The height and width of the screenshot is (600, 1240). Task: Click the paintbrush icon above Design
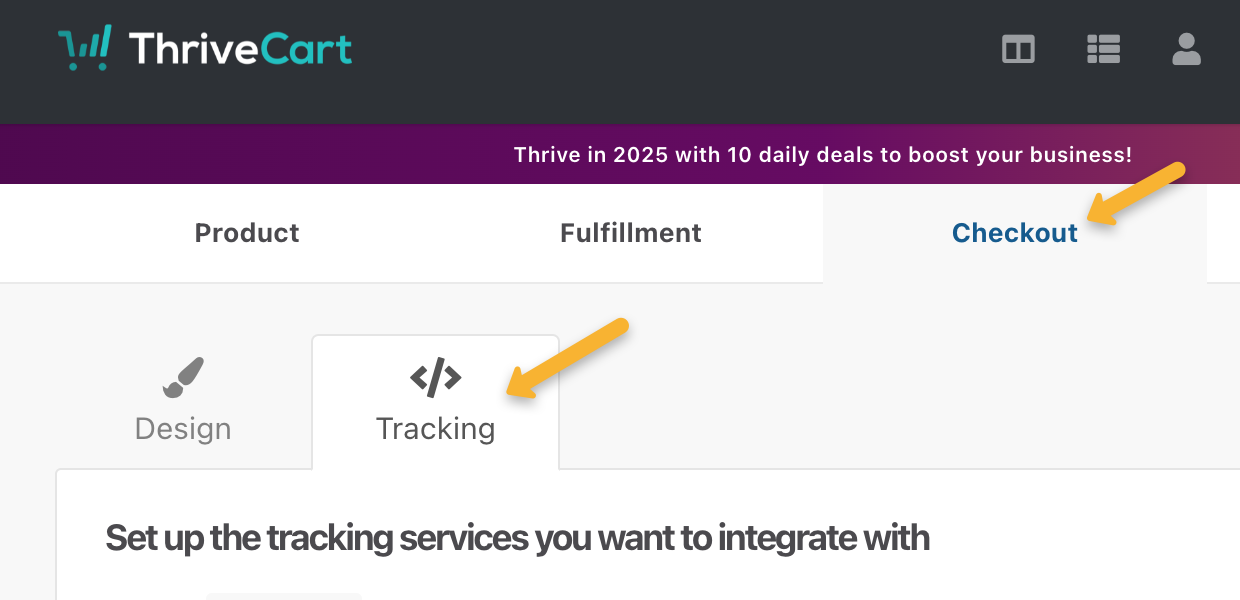click(183, 377)
